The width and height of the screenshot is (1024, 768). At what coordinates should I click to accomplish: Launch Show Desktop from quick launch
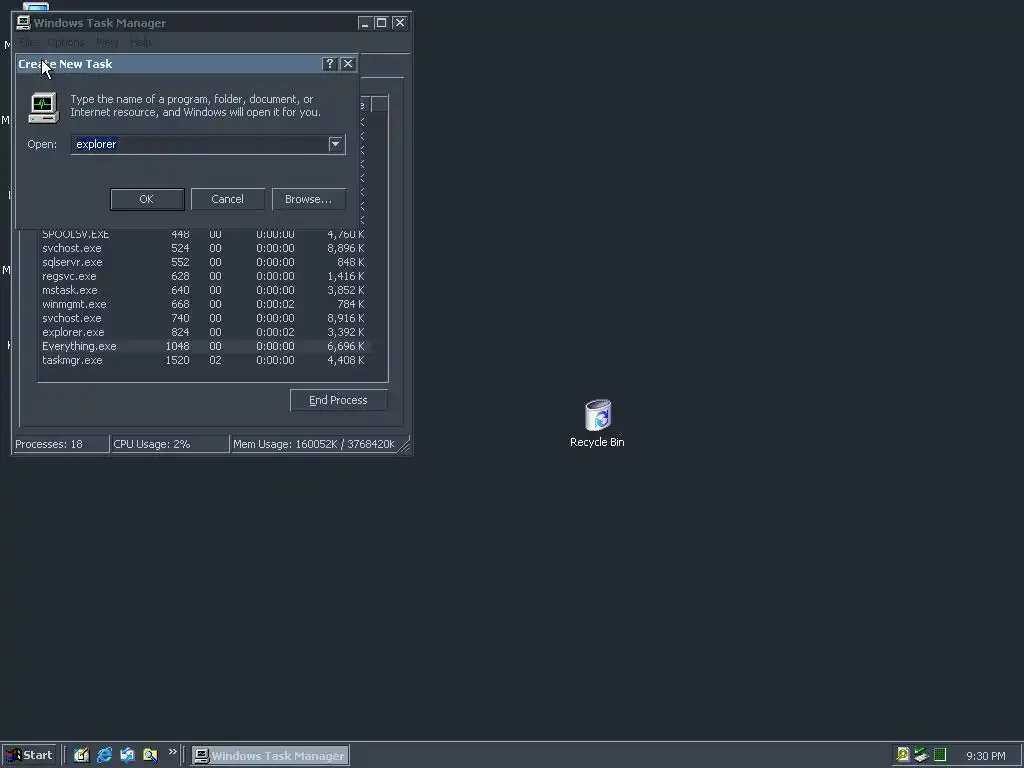pos(81,755)
